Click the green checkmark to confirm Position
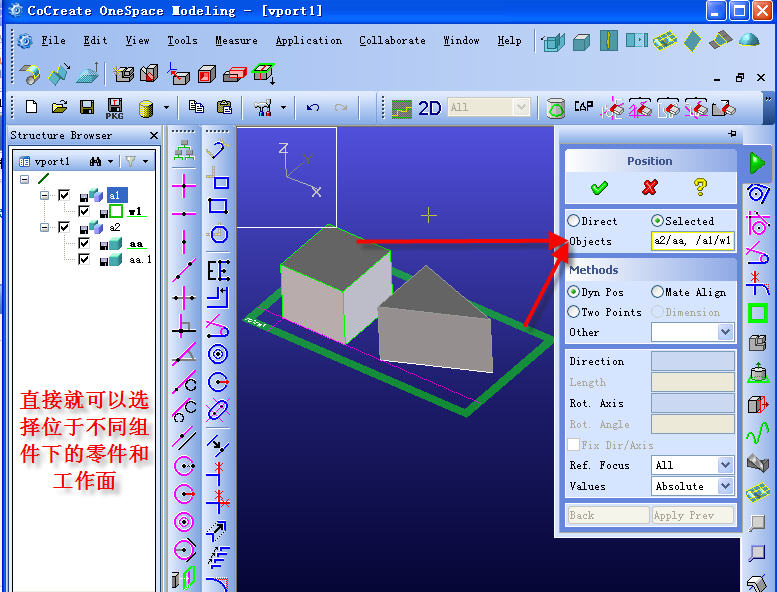 pyautogui.click(x=599, y=188)
